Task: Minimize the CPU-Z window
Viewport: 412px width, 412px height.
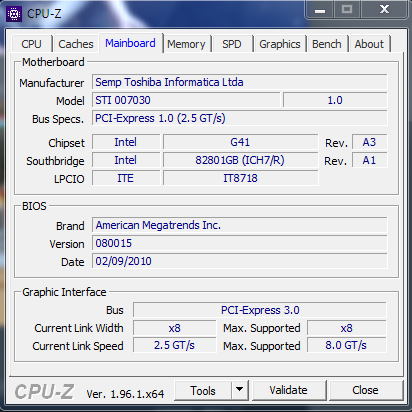Action: [x=319, y=10]
